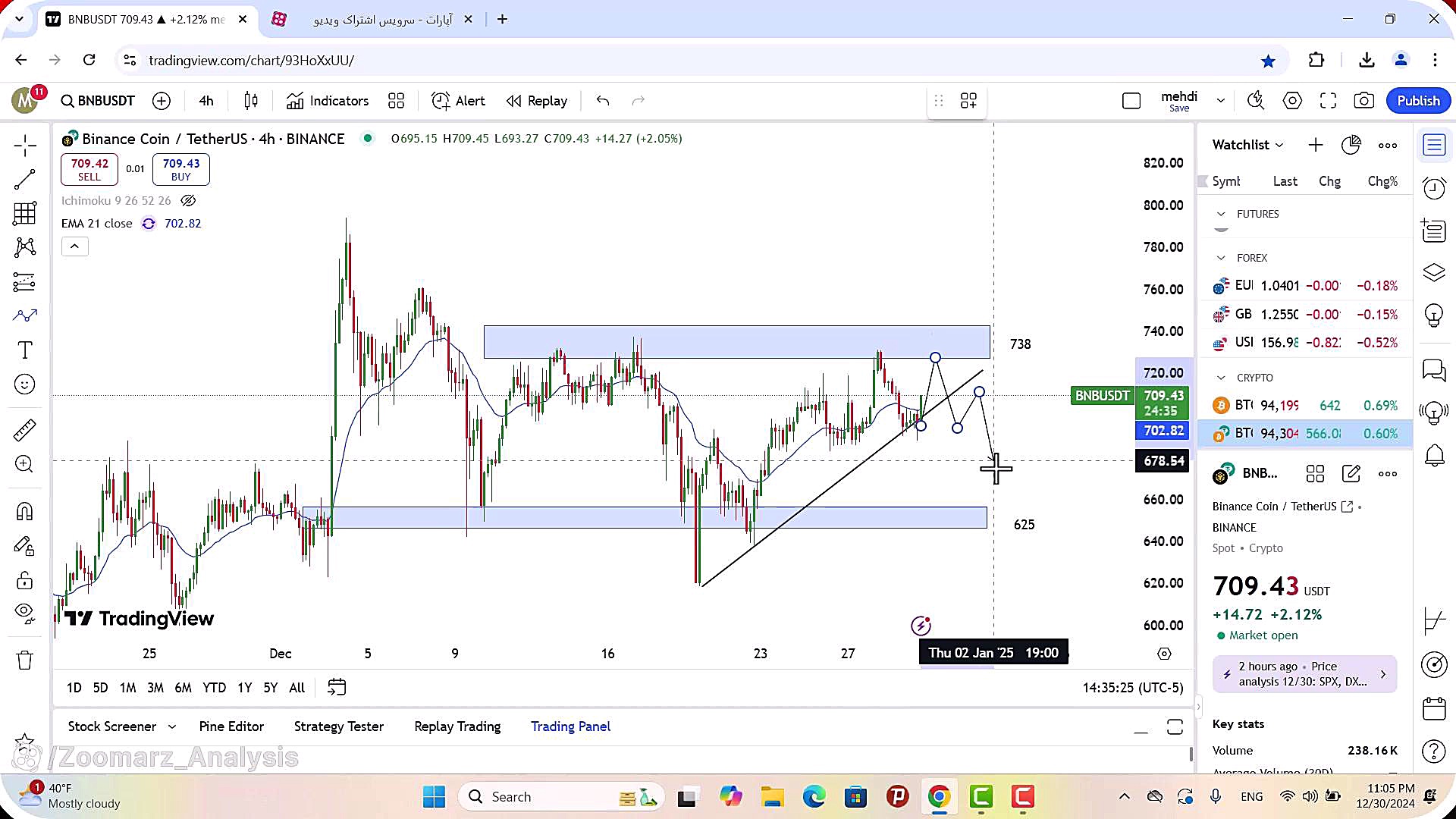Collapse the FUTURES watchlist section
This screenshot has height=819, width=1456.
coord(1221,215)
